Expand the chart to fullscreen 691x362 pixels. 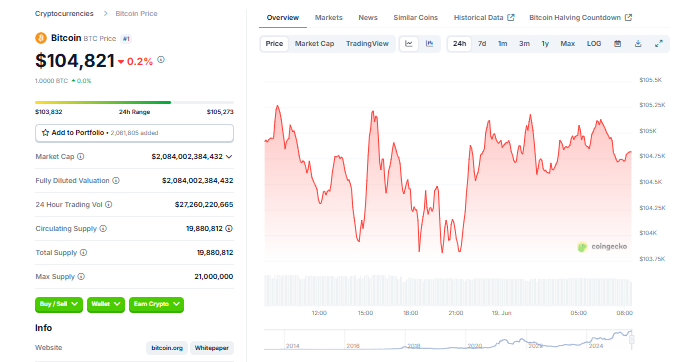point(658,44)
